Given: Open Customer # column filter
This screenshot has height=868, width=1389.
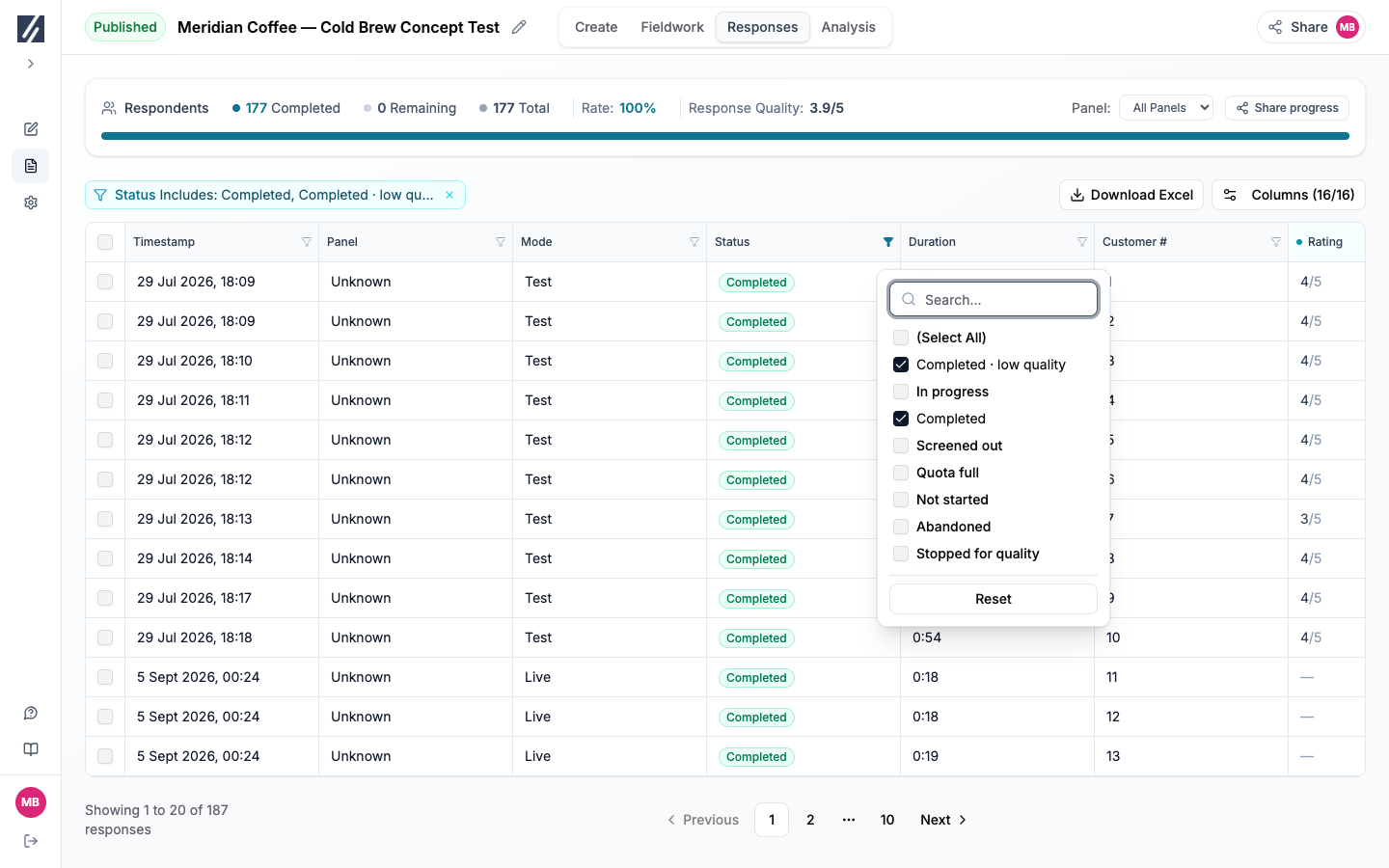Looking at the screenshot, I should pos(1276,242).
